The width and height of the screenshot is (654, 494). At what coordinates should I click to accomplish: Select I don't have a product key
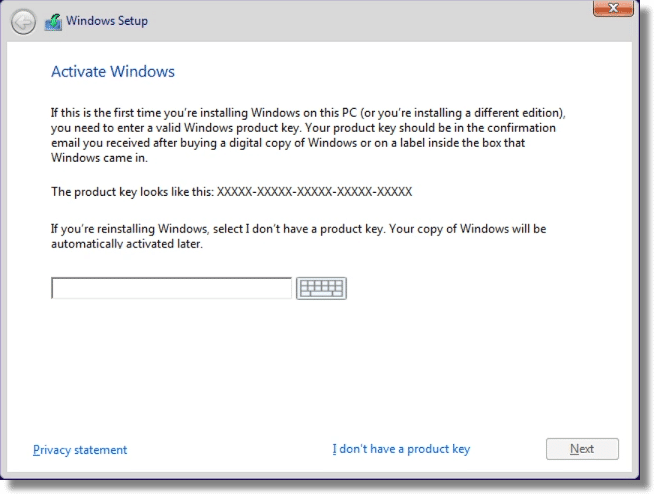point(401,449)
